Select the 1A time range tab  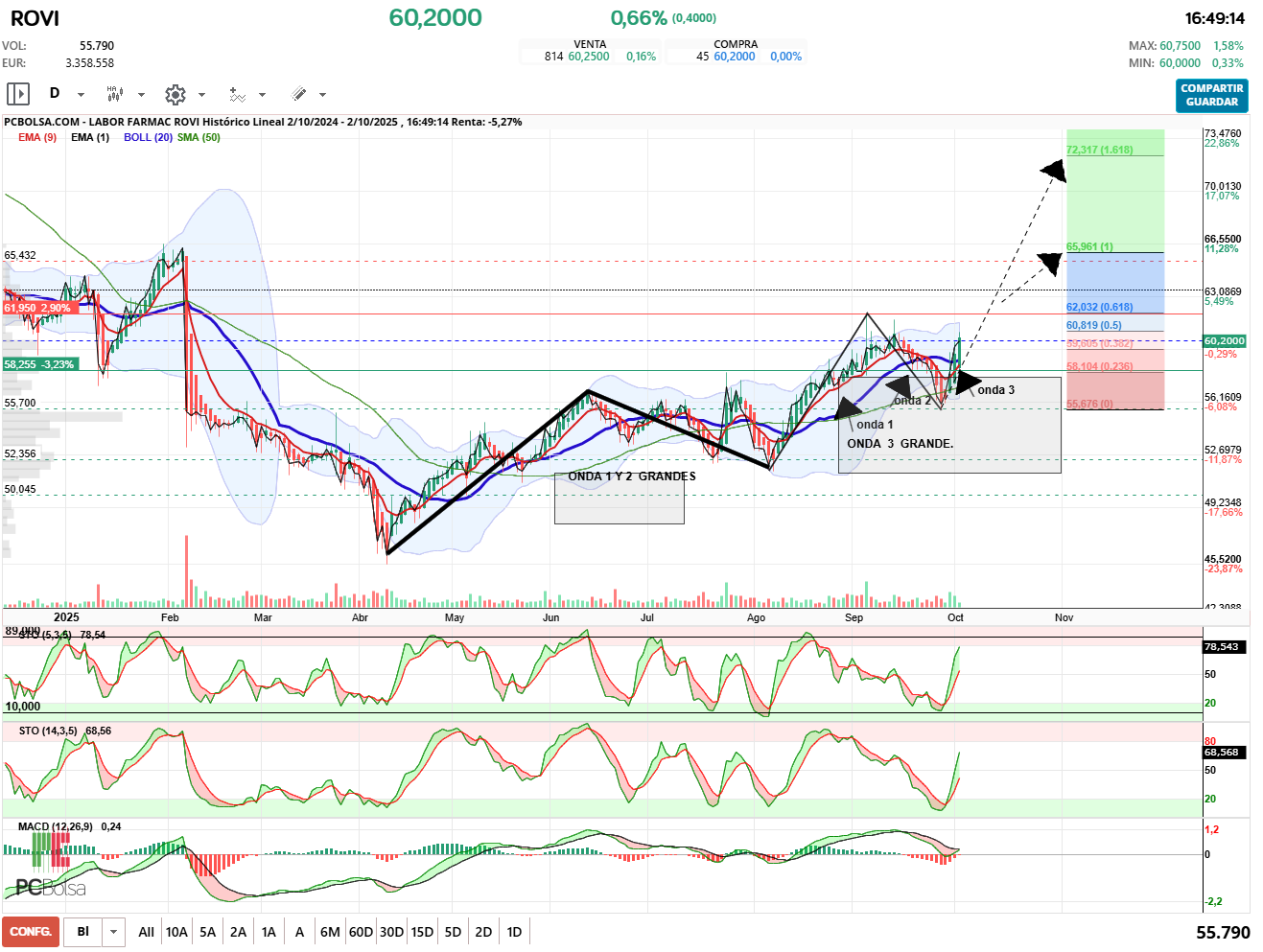269,932
